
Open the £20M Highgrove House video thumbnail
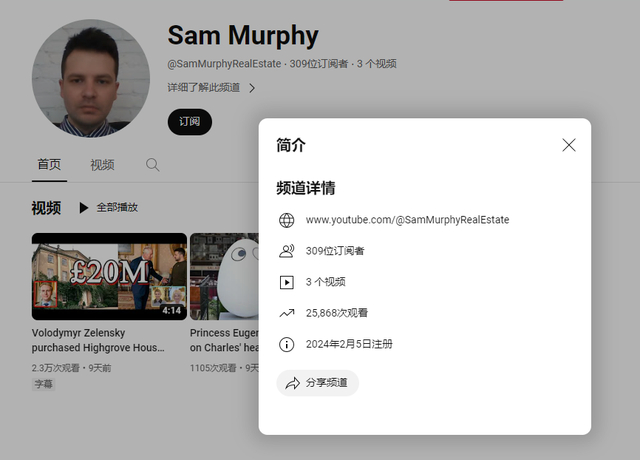tap(109, 276)
